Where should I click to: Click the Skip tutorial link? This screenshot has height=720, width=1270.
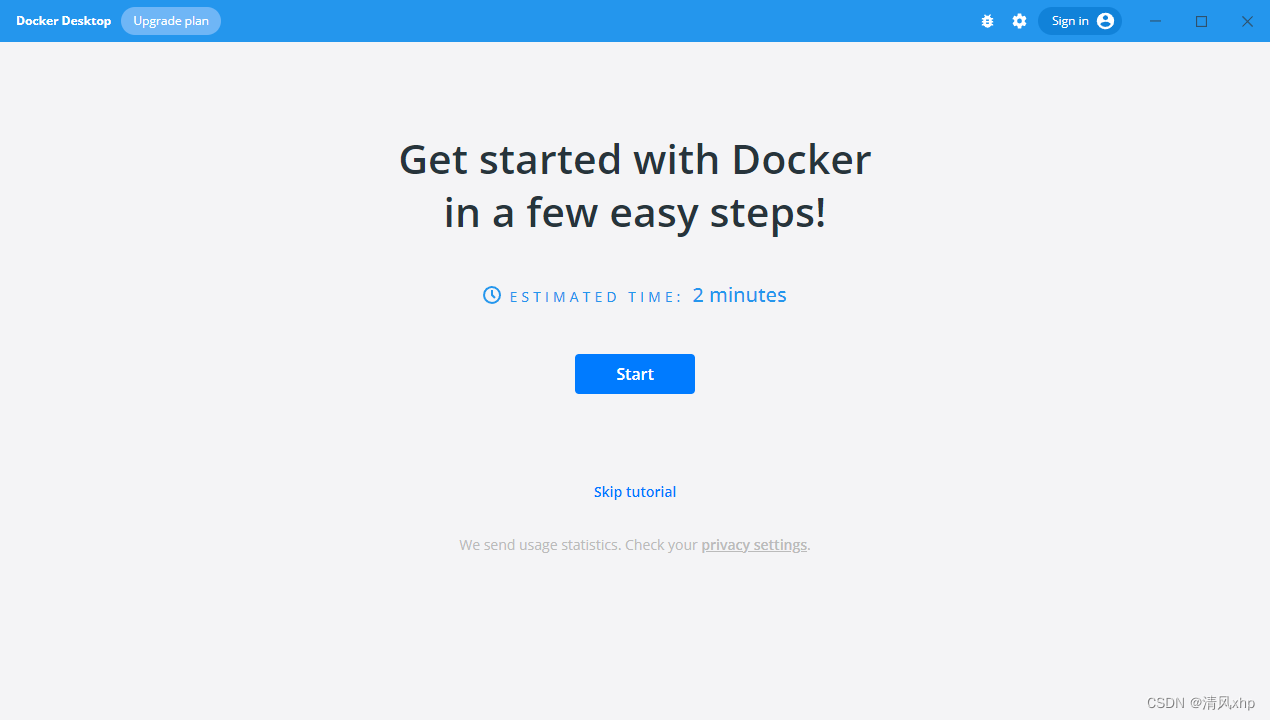635,492
